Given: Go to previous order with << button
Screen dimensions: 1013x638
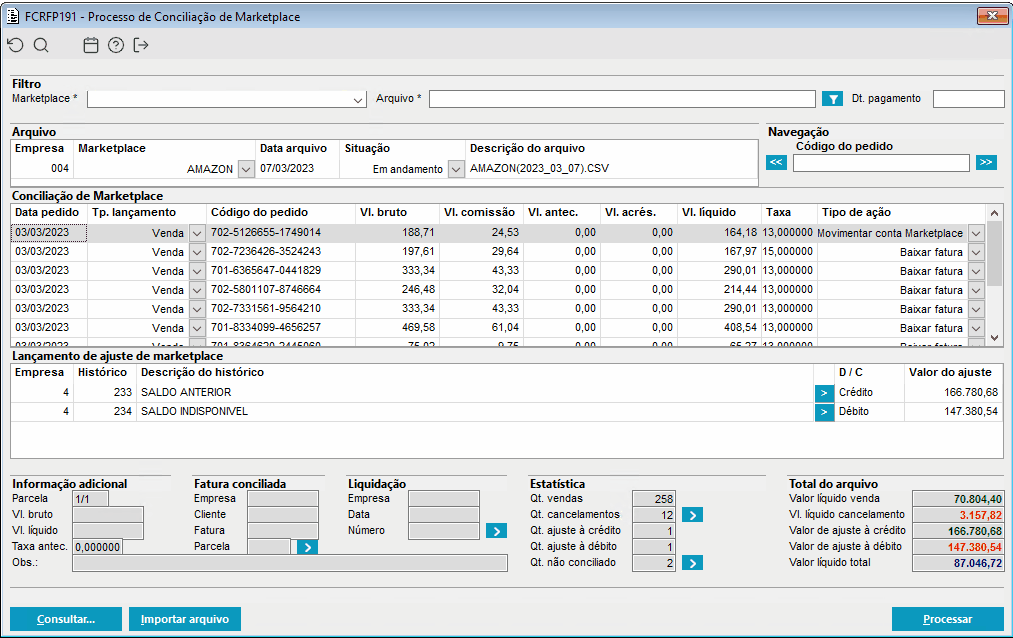Looking at the screenshot, I should pyautogui.click(x=777, y=163).
